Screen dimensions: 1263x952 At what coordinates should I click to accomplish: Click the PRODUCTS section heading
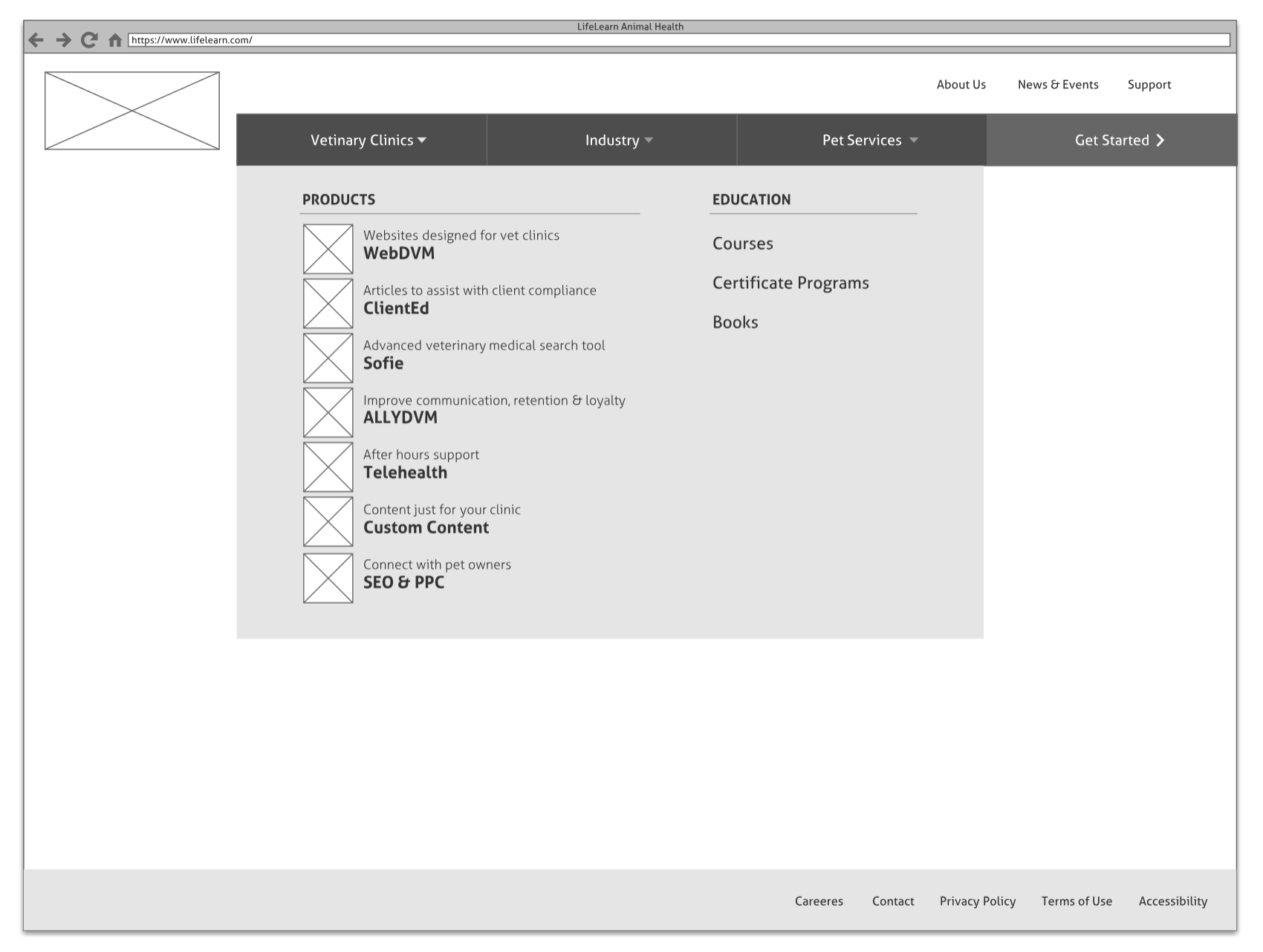click(339, 200)
